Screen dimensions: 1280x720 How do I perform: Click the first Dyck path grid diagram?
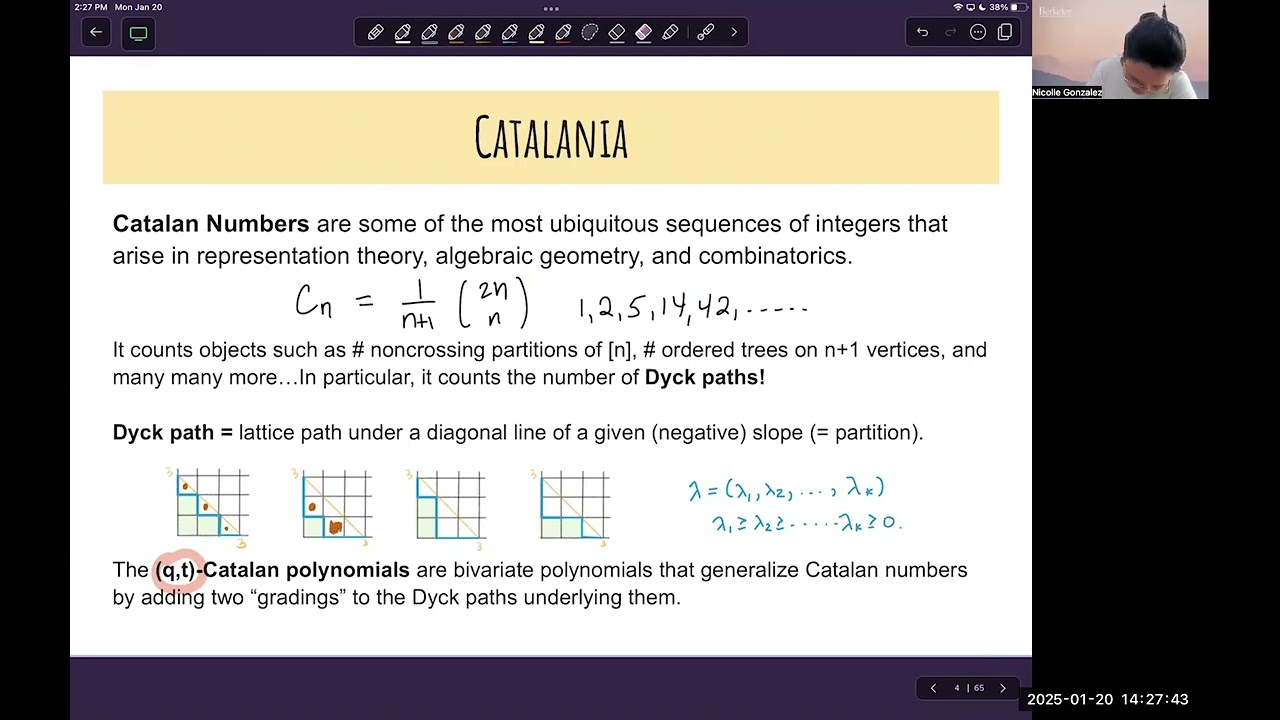tap(210, 506)
